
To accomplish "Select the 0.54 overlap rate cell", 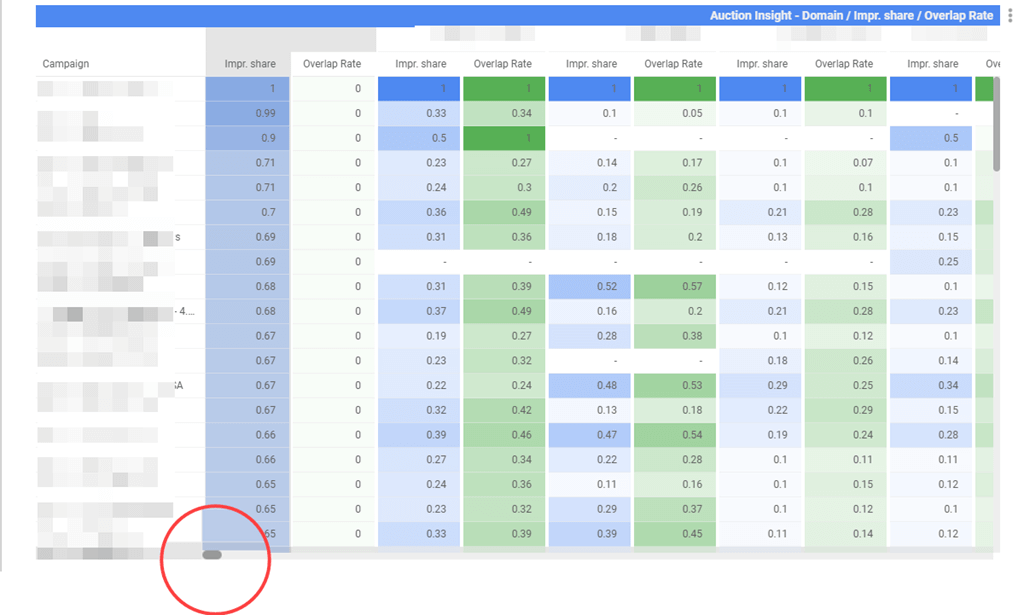I will (674, 435).
